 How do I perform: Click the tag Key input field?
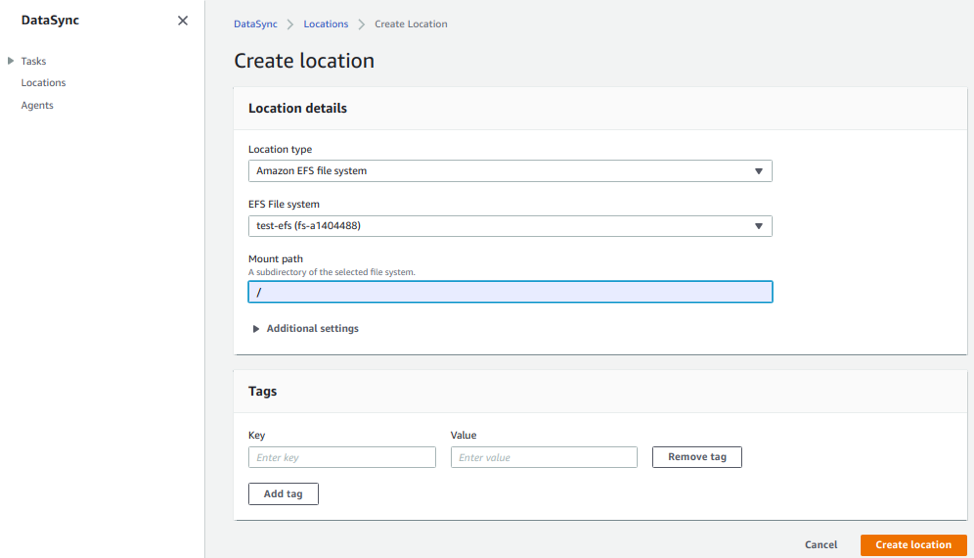341,457
